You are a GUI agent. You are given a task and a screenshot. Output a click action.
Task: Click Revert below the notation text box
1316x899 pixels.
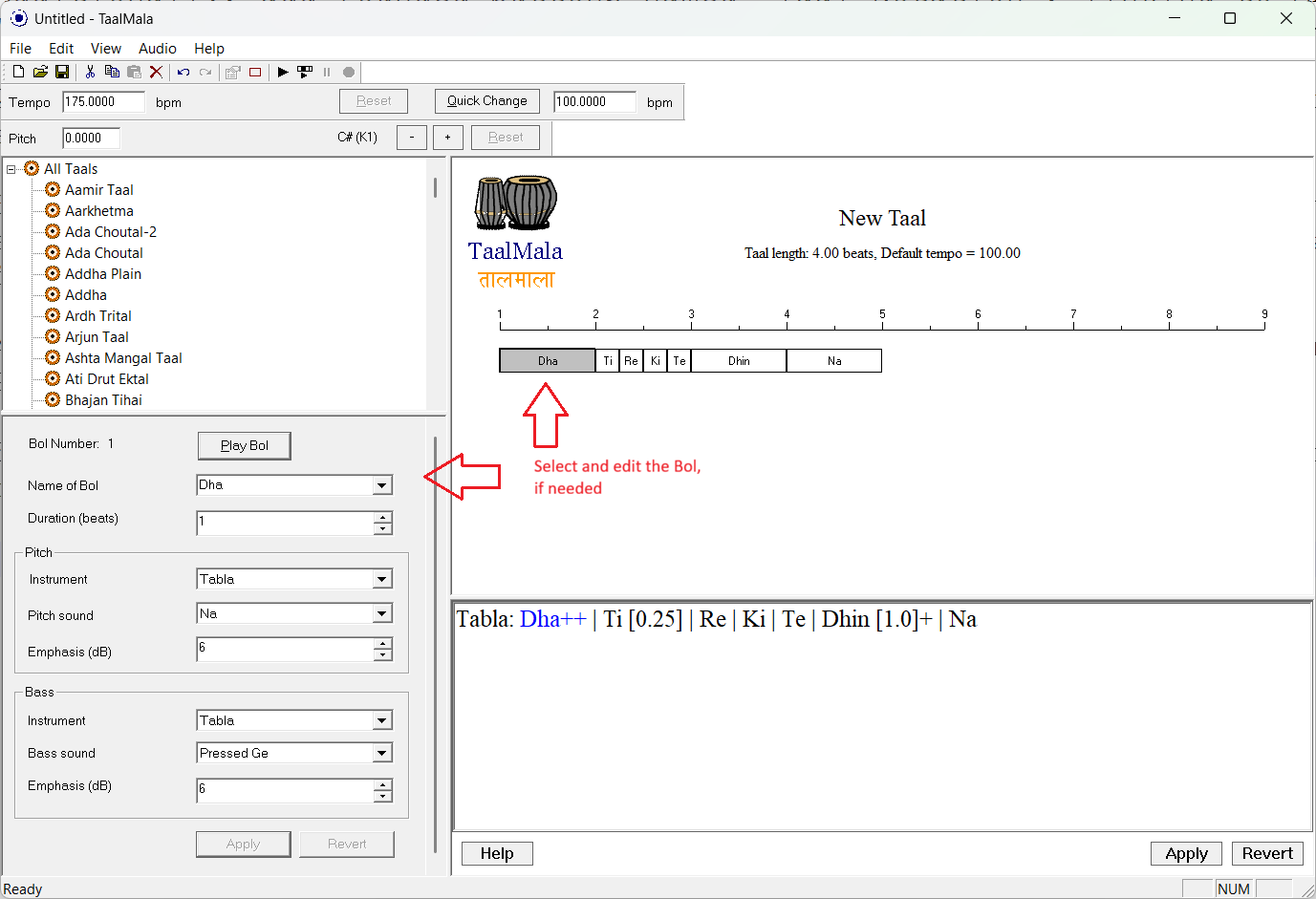(1267, 853)
